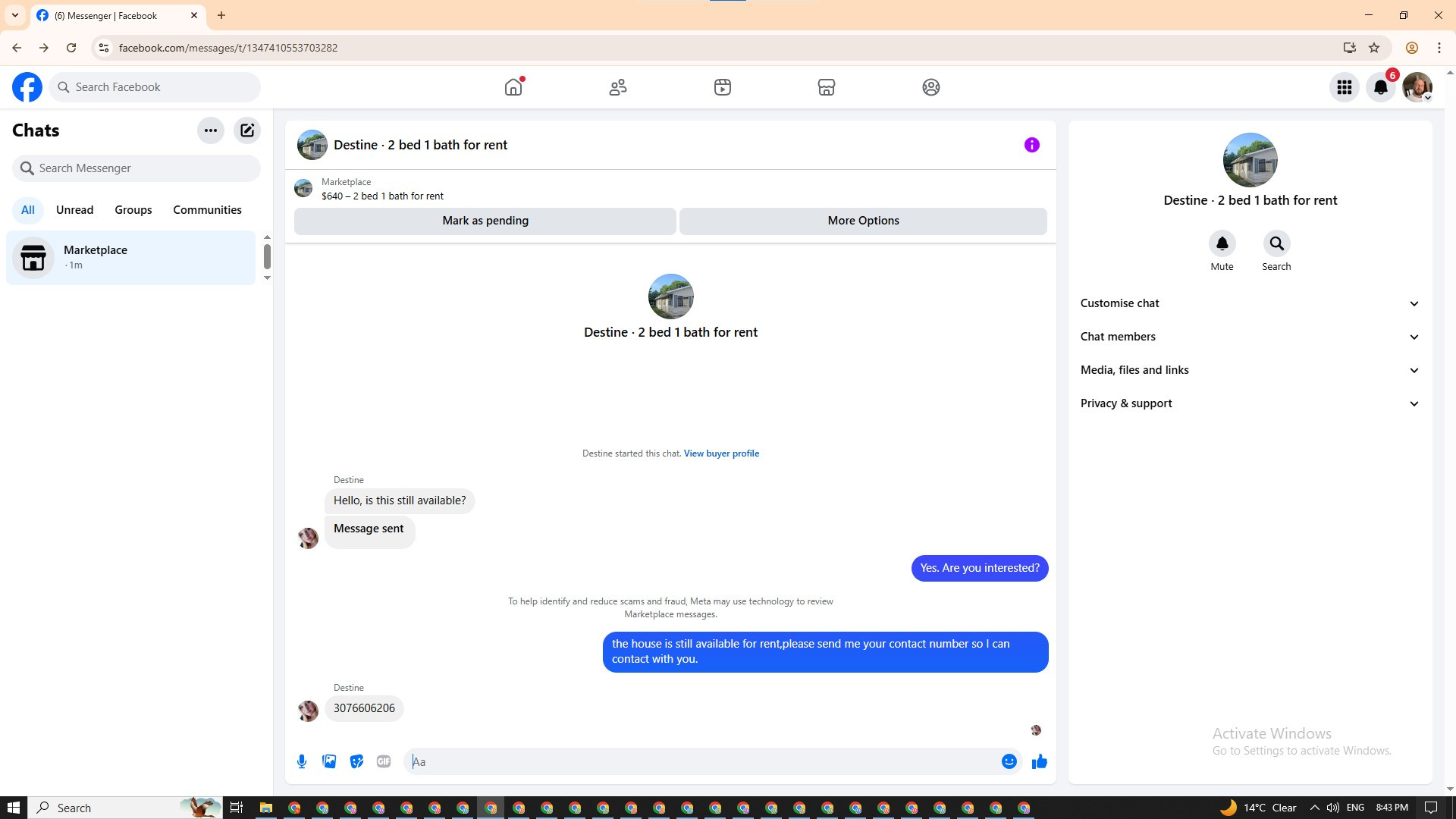Image resolution: width=1456 pixels, height=819 pixels.
Task: Click the voice clip microphone icon
Action: [302, 761]
